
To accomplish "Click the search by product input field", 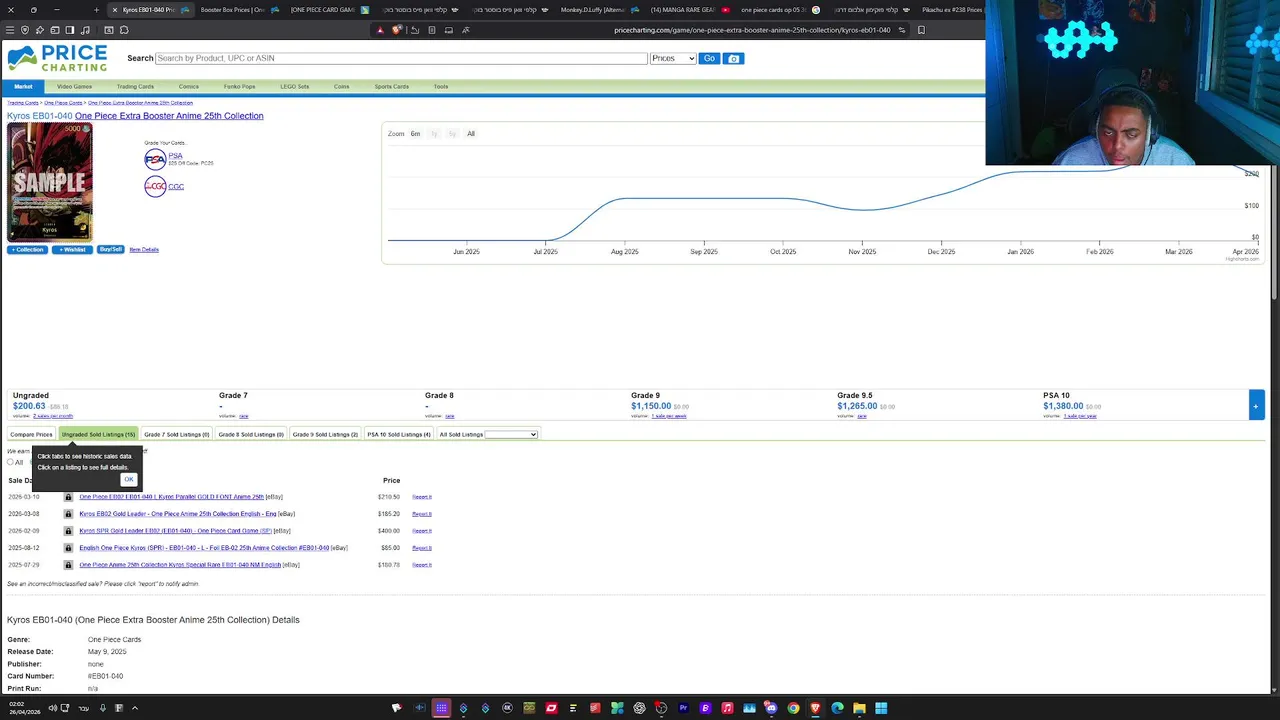I will pyautogui.click(x=401, y=58).
